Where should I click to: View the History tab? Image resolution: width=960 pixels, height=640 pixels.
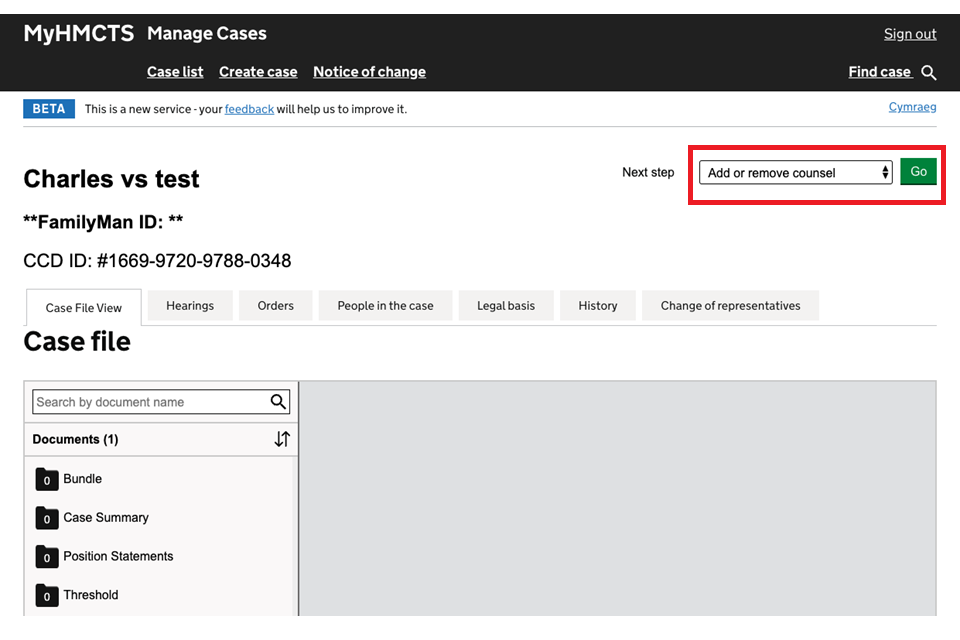(597, 306)
